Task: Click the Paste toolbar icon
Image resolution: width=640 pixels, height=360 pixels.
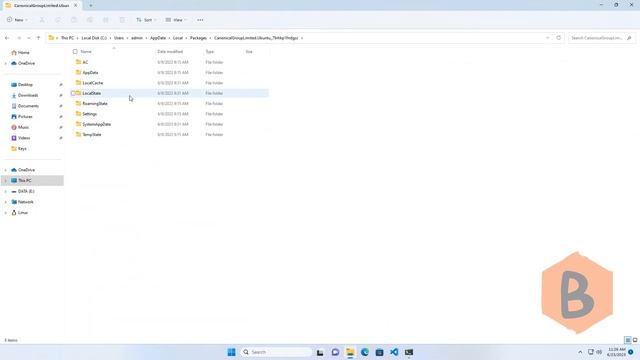Action: click(x=74, y=20)
